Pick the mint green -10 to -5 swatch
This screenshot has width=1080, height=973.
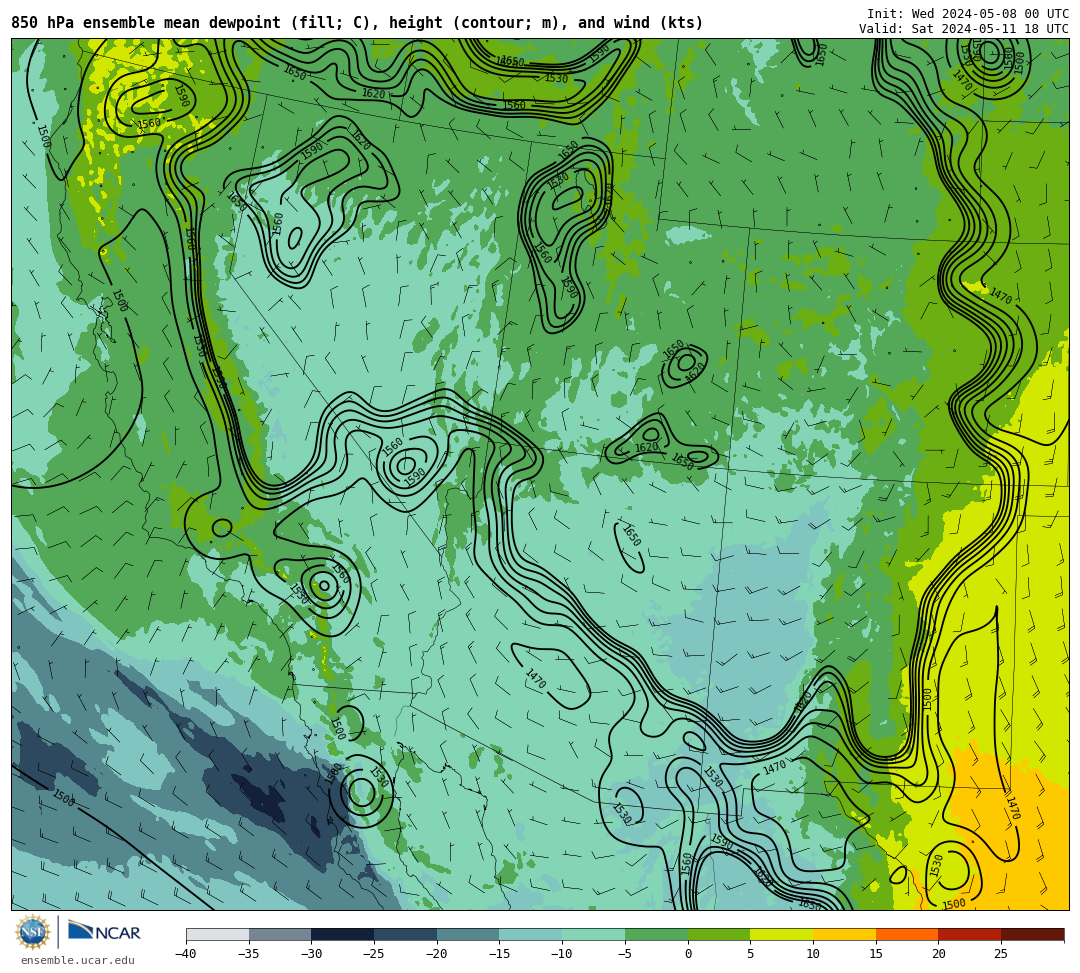[x=594, y=934]
